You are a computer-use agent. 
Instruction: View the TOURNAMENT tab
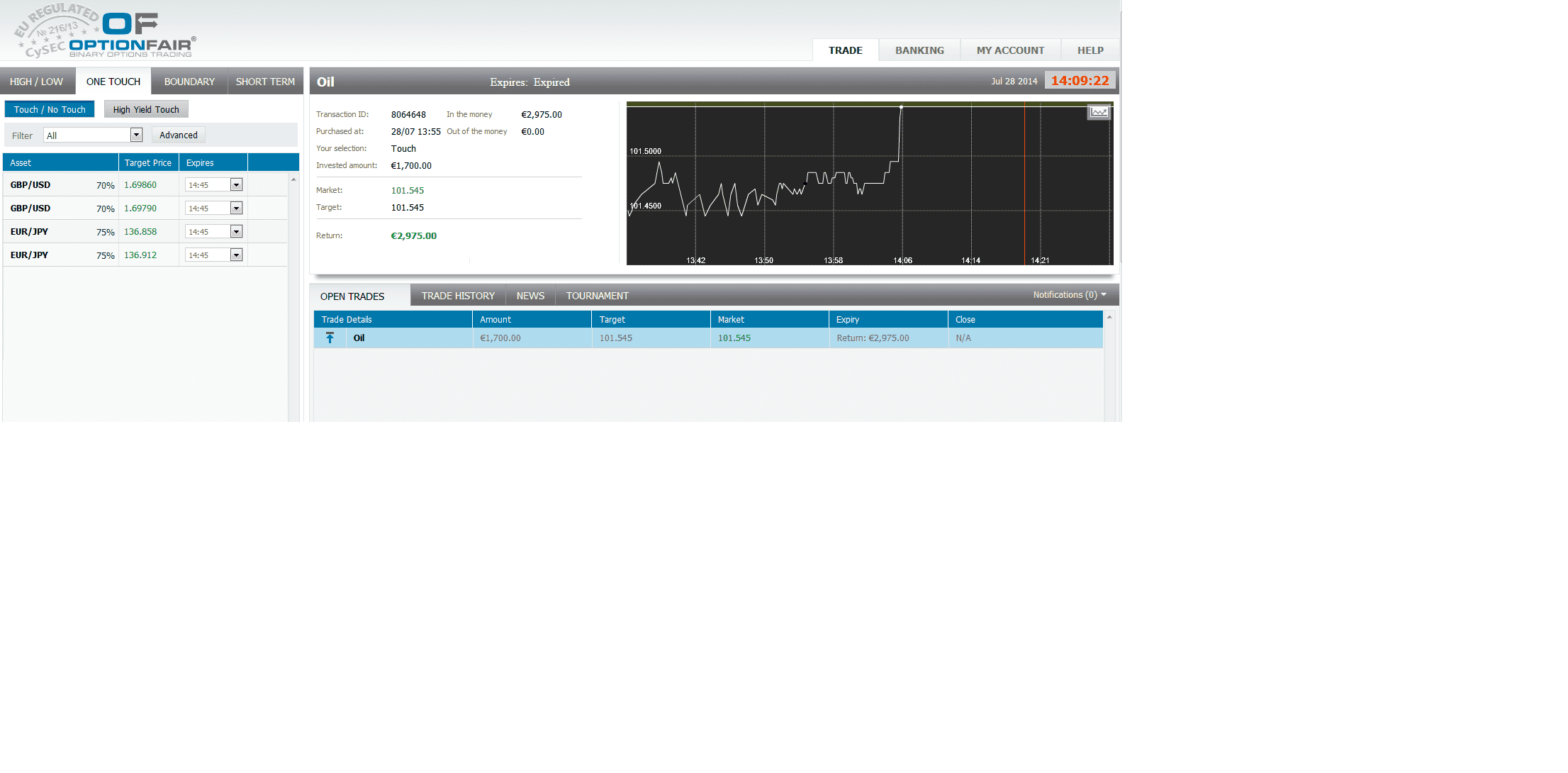click(x=597, y=295)
